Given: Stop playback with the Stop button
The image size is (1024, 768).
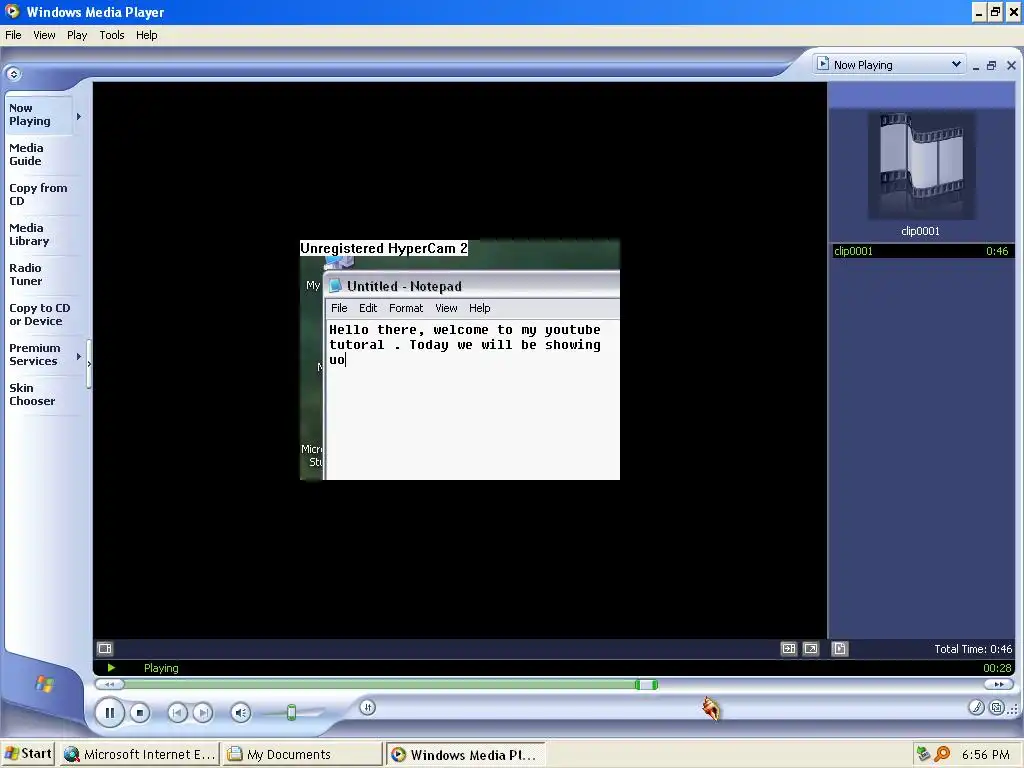Looking at the screenshot, I should point(140,712).
